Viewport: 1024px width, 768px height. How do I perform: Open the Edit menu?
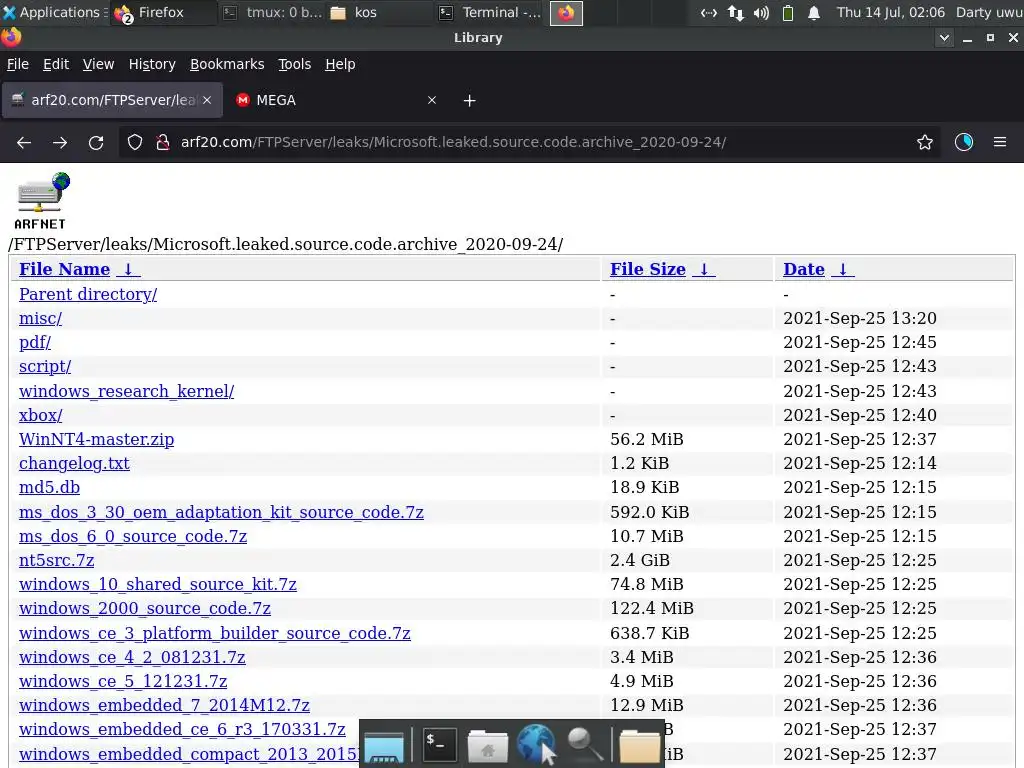(56, 64)
